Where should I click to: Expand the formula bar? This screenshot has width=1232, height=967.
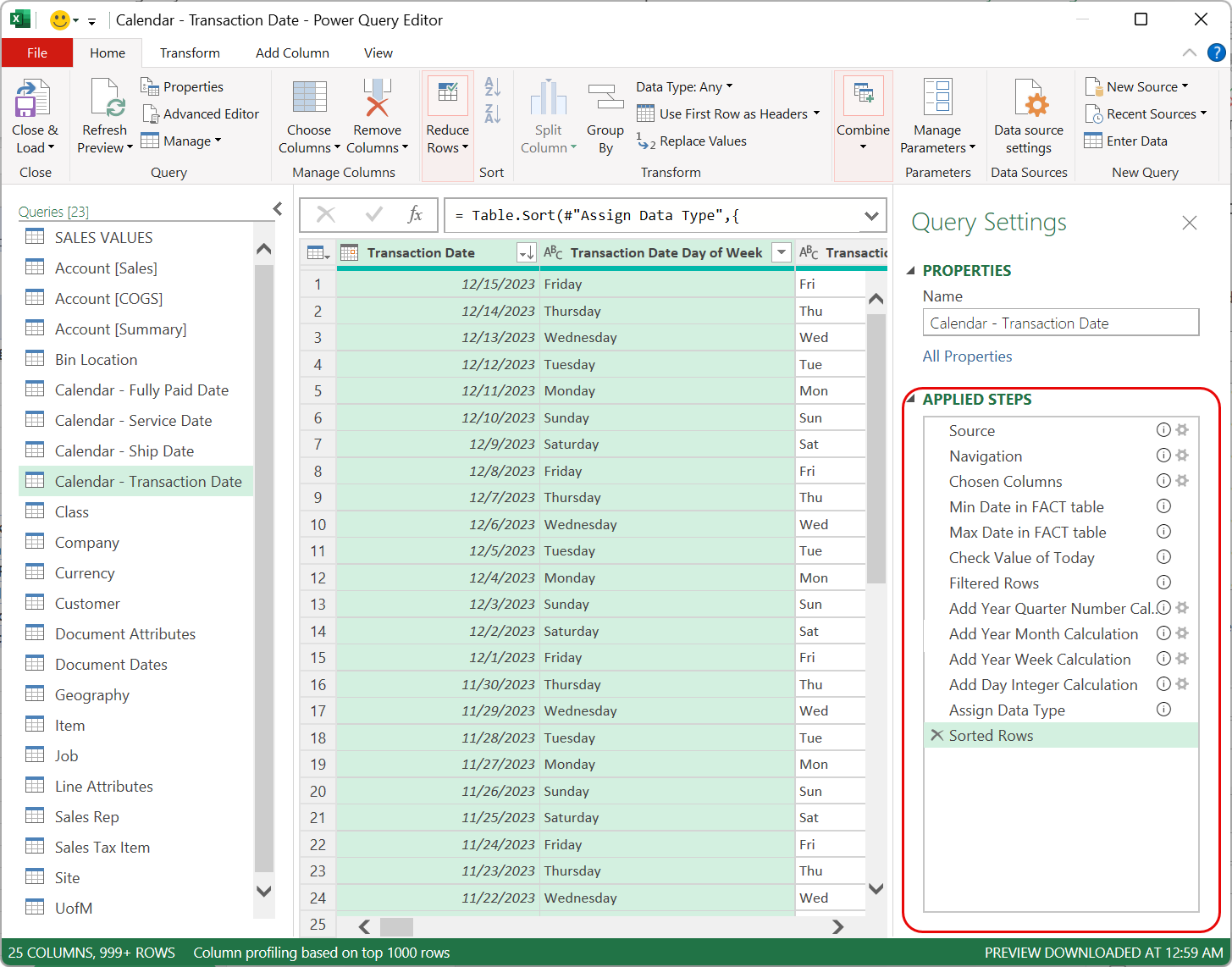(871, 215)
